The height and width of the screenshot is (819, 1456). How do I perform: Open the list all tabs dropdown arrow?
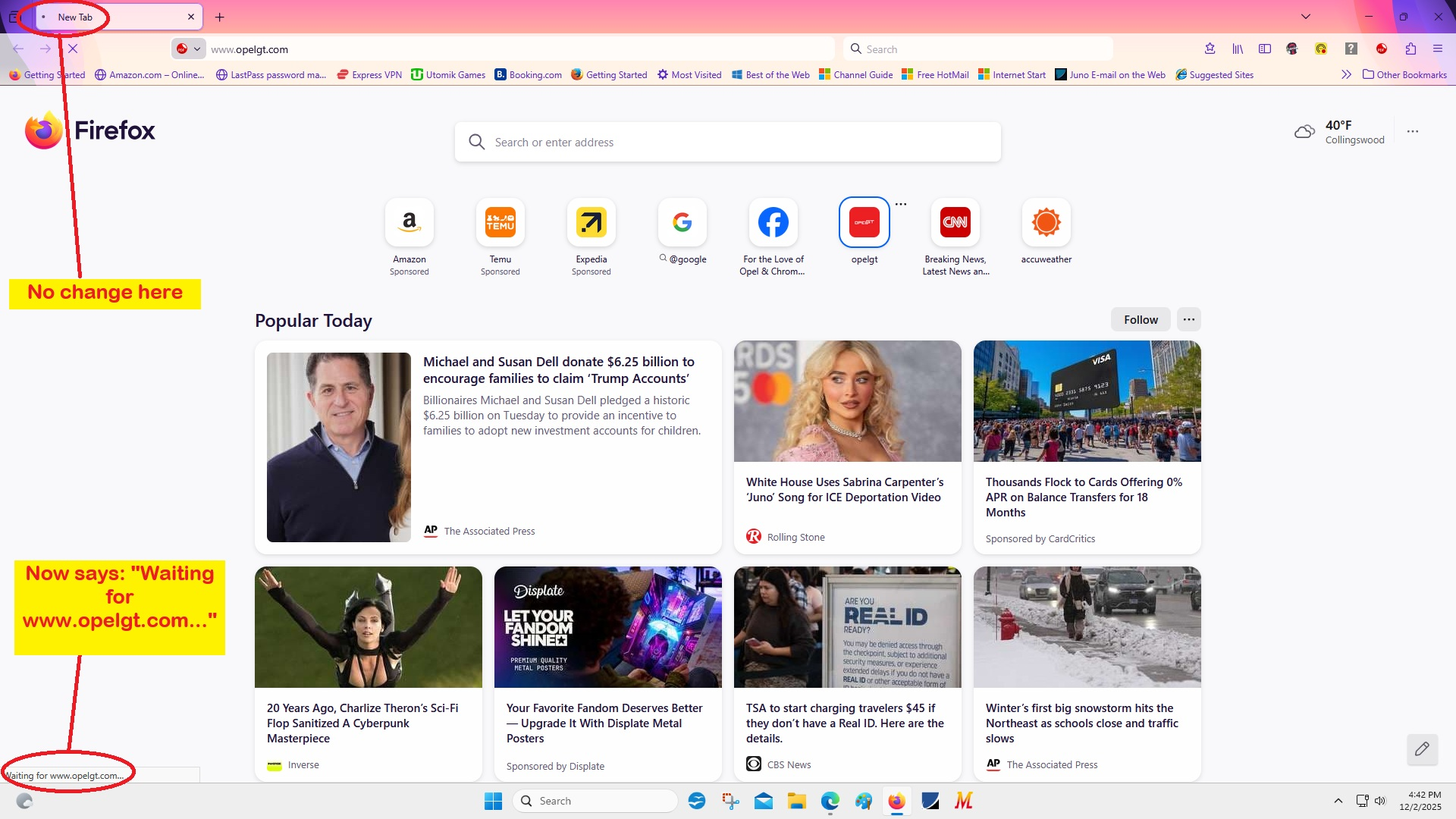[x=1306, y=17]
